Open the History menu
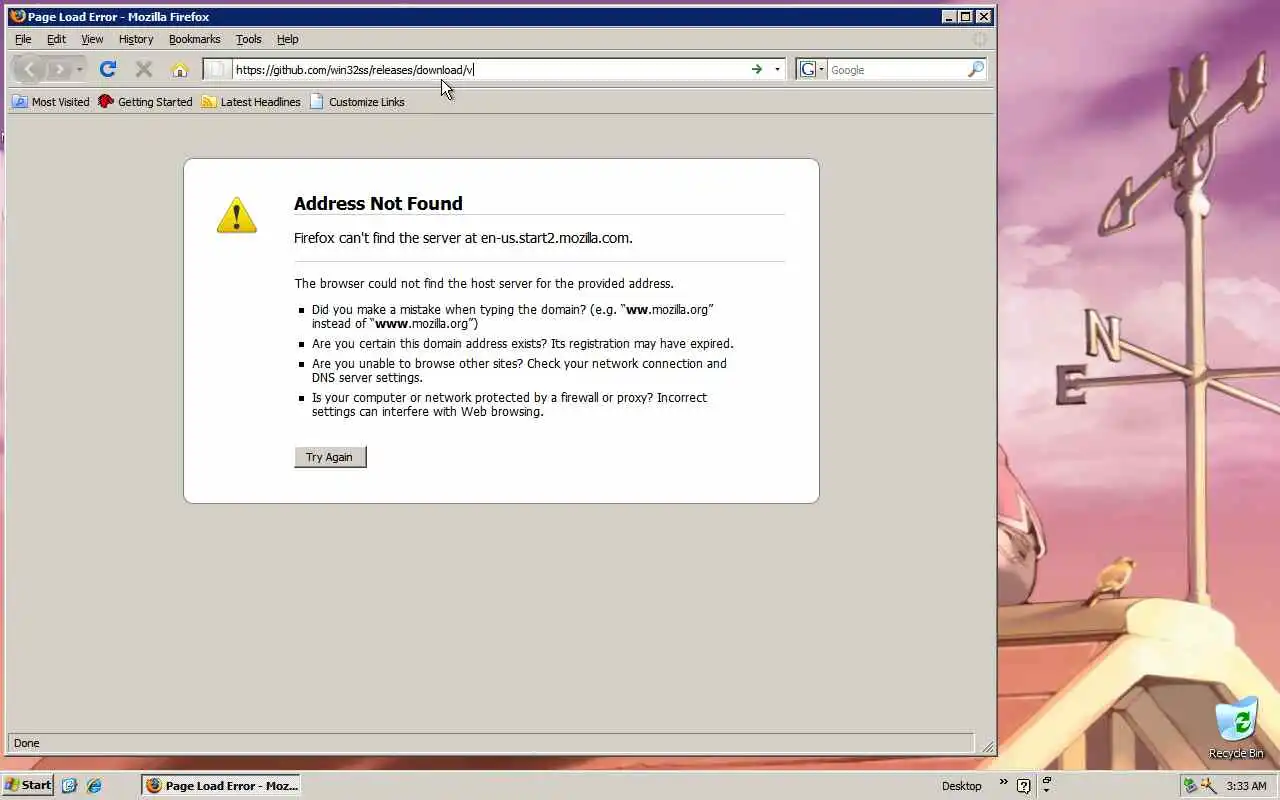Viewport: 1280px width, 800px height. point(136,39)
